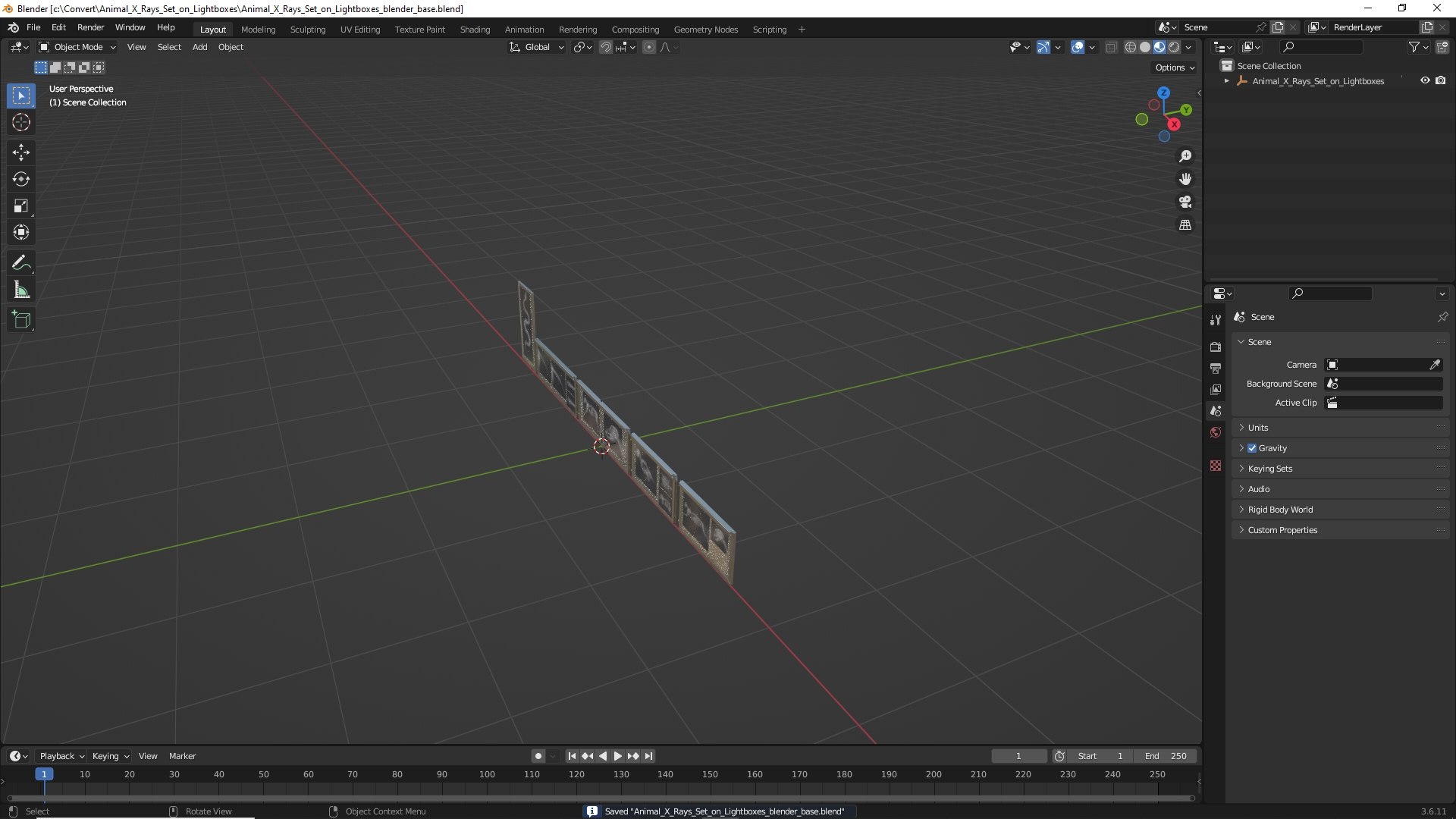
Task: Expand Animal_X_Rays_Set_on_Lightboxes collection tree
Action: (x=1227, y=81)
